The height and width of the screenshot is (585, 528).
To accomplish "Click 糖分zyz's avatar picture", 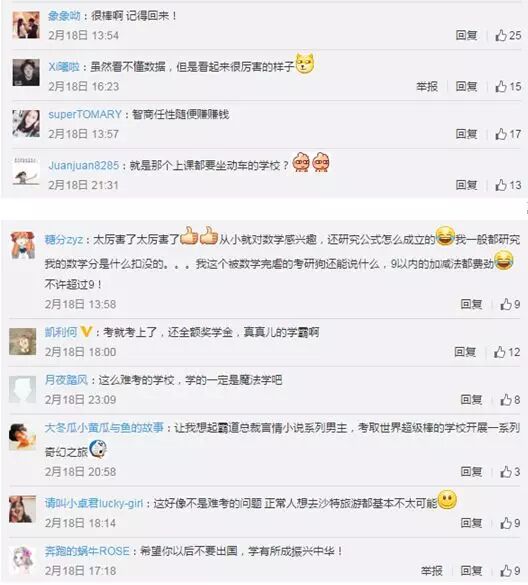I will (x=23, y=245).
